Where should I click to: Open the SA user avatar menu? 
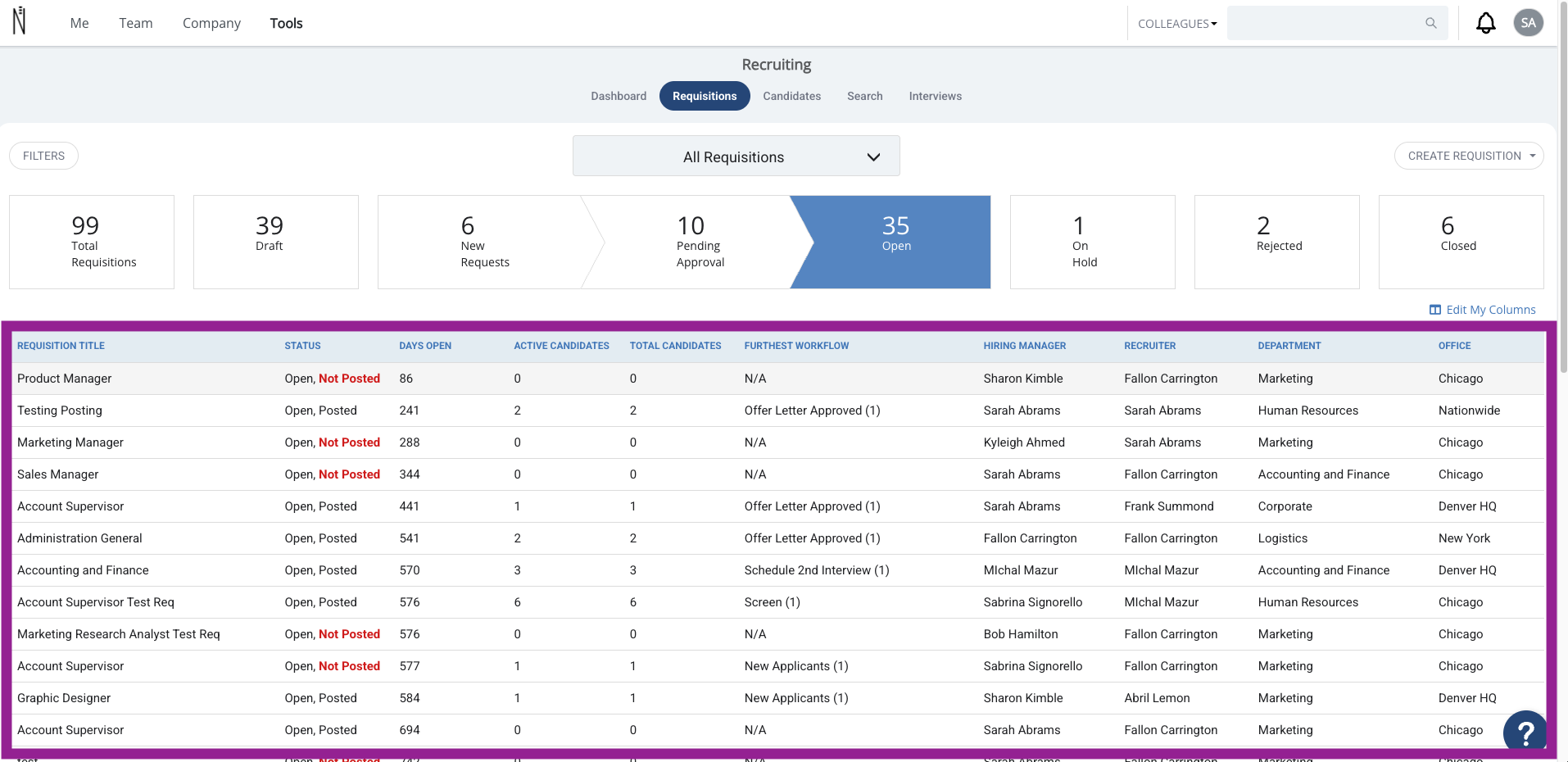(x=1528, y=23)
